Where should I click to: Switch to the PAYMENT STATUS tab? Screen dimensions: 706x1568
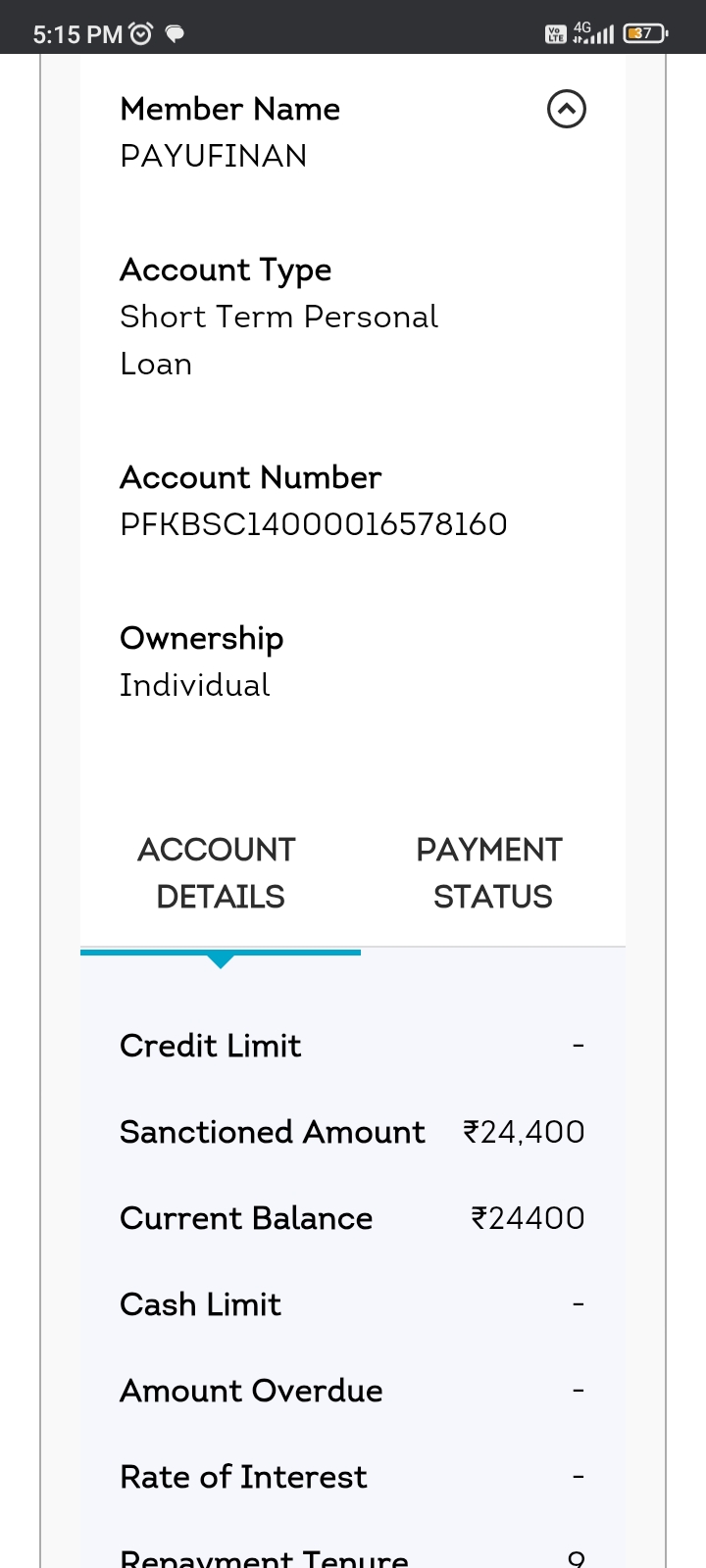(x=490, y=872)
